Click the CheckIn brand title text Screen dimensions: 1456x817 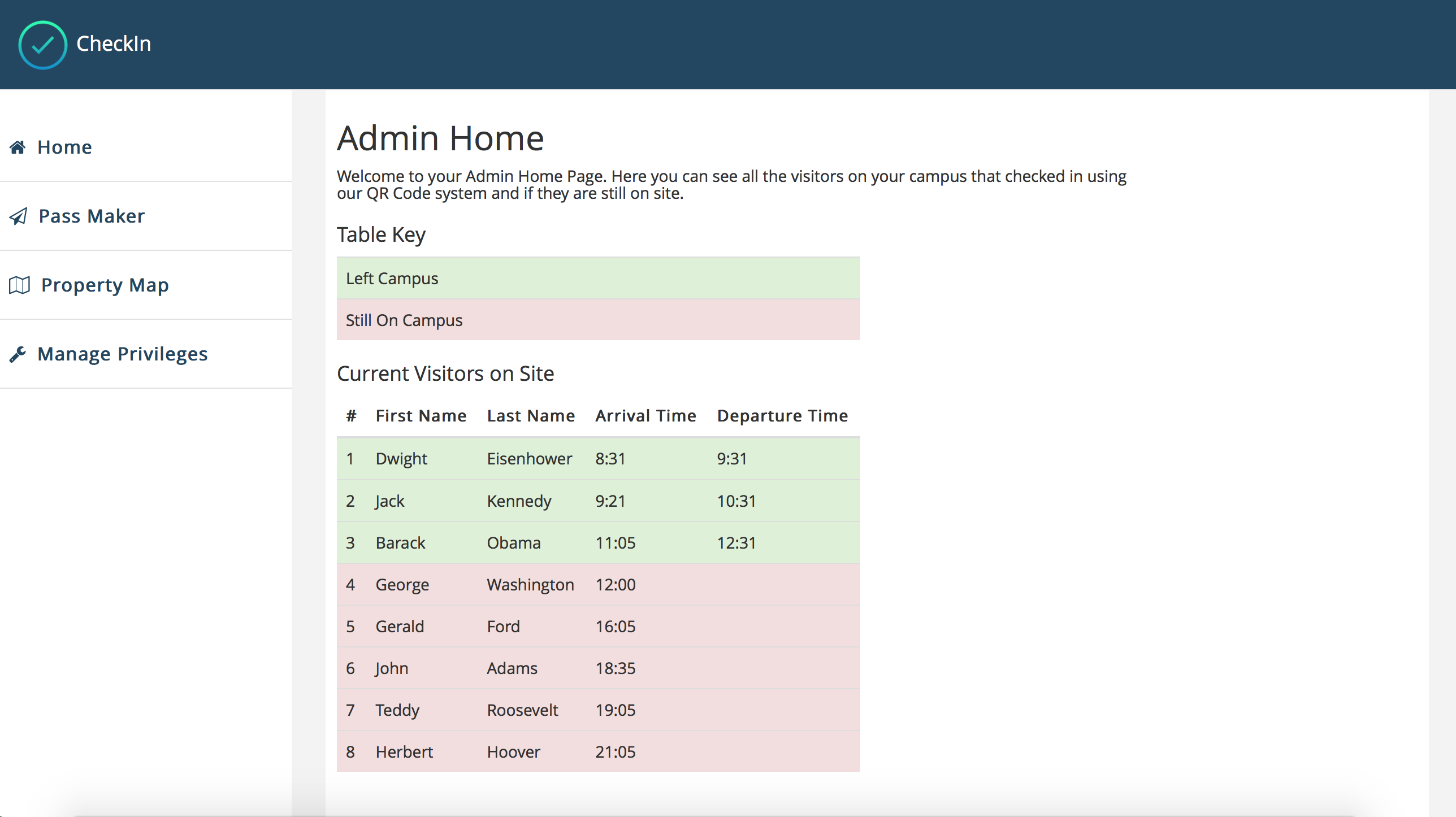[x=114, y=44]
